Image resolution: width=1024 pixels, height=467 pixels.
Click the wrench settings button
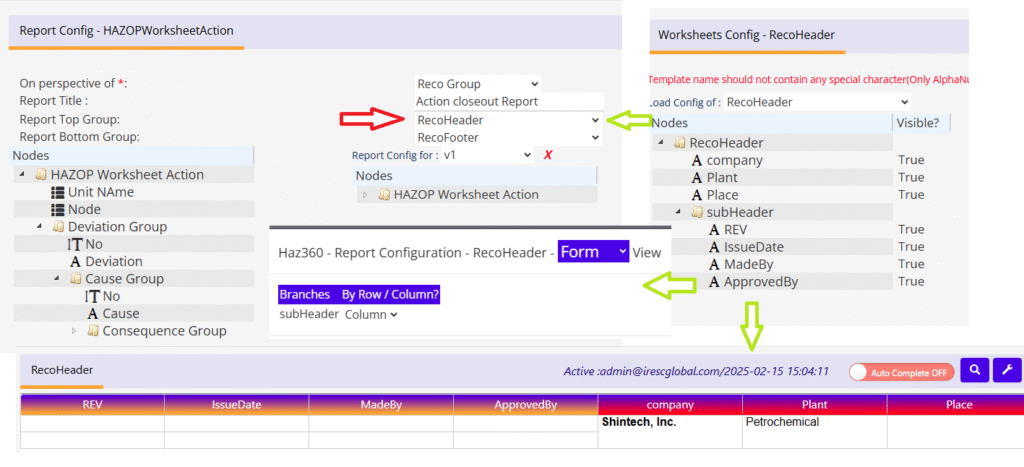pos(1005,371)
